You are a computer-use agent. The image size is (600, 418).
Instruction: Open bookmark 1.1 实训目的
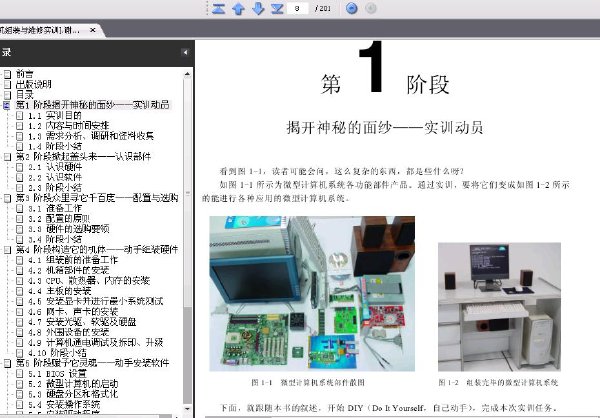click(x=55, y=115)
